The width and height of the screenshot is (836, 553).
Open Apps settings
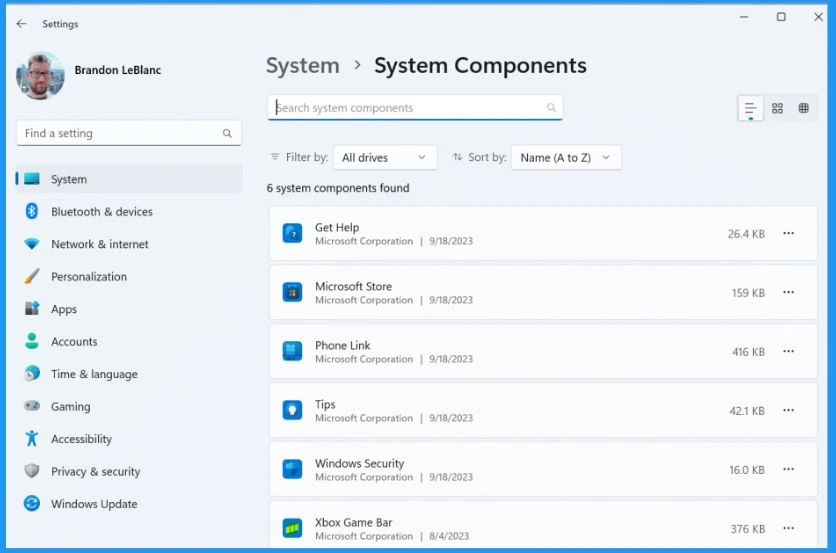(x=128, y=309)
